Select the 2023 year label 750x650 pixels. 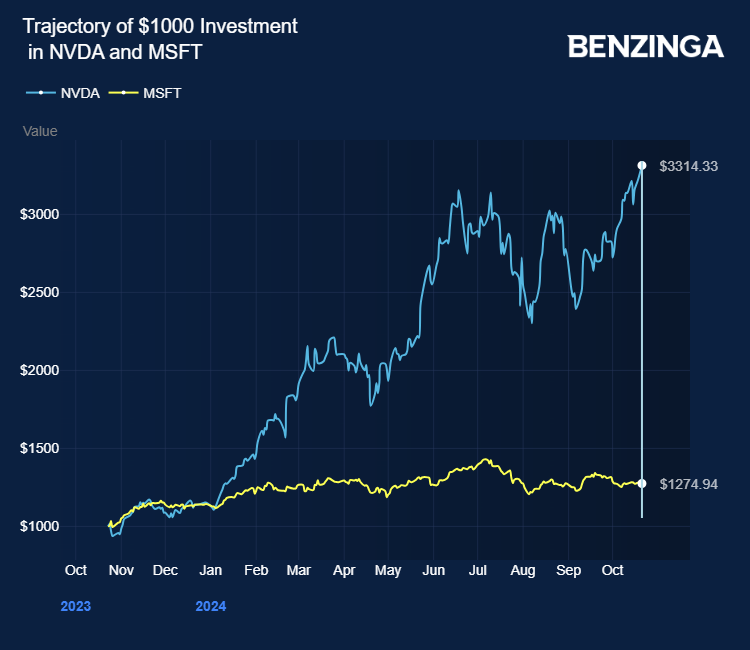pyautogui.click(x=75, y=606)
